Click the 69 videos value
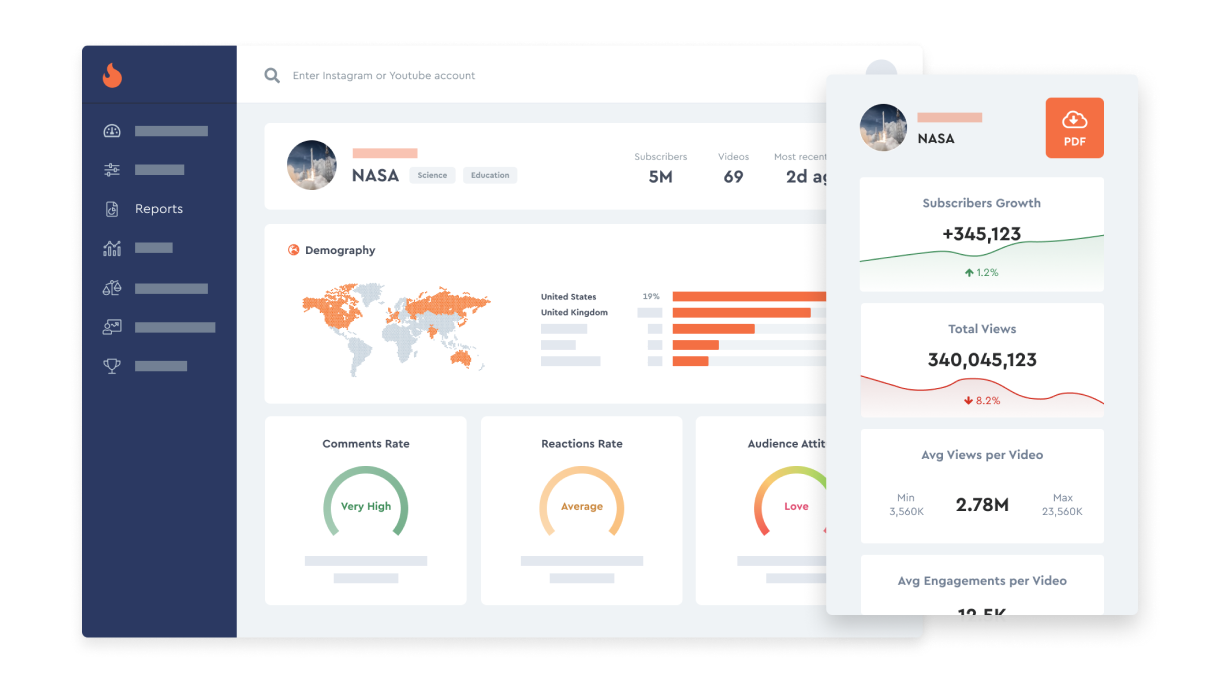Image resolution: width=1223 pixels, height=690 pixels. point(733,177)
